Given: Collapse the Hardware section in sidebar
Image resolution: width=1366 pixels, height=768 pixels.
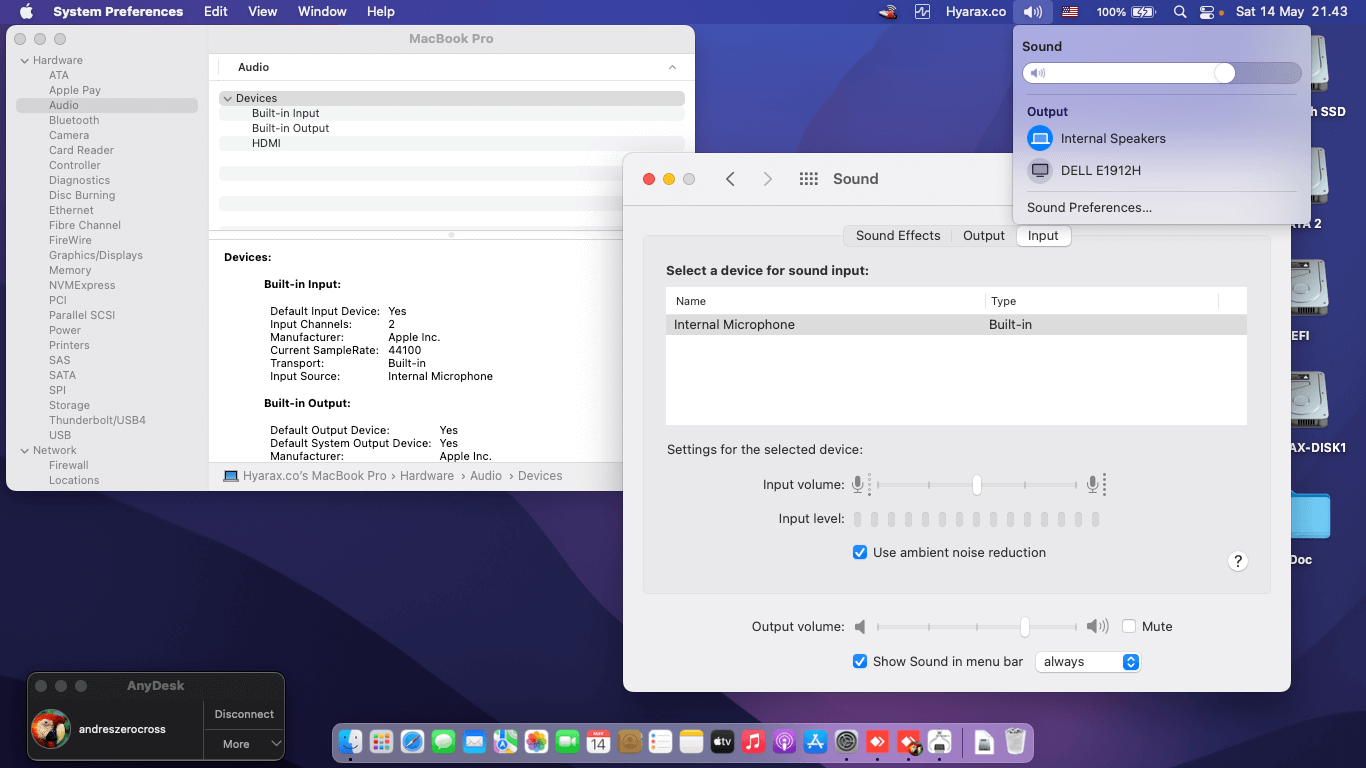Looking at the screenshot, I should [24, 60].
